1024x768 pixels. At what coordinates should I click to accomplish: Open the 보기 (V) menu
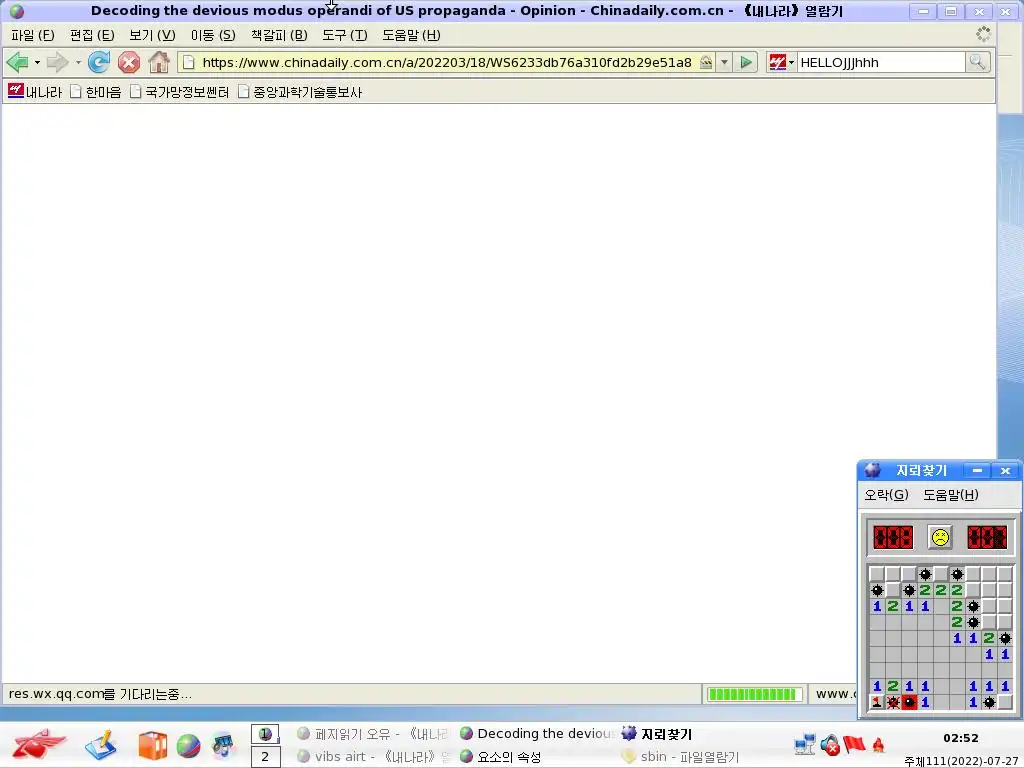pyautogui.click(x=152, y=35)
